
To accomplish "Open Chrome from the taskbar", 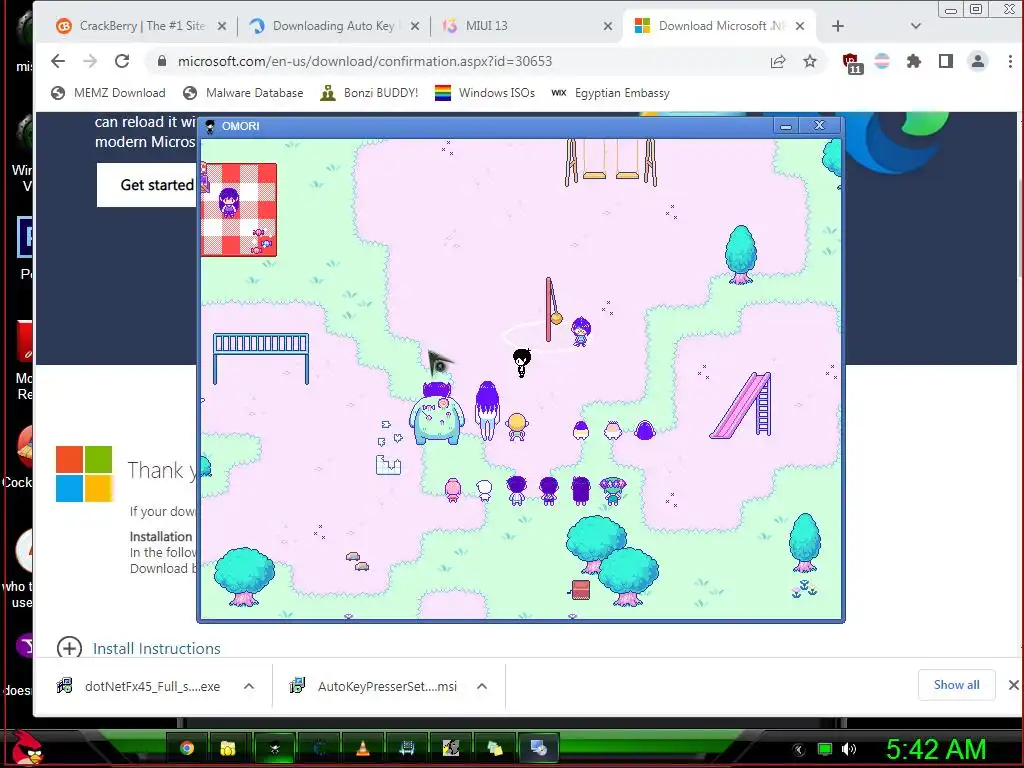I will click(187, 748).
